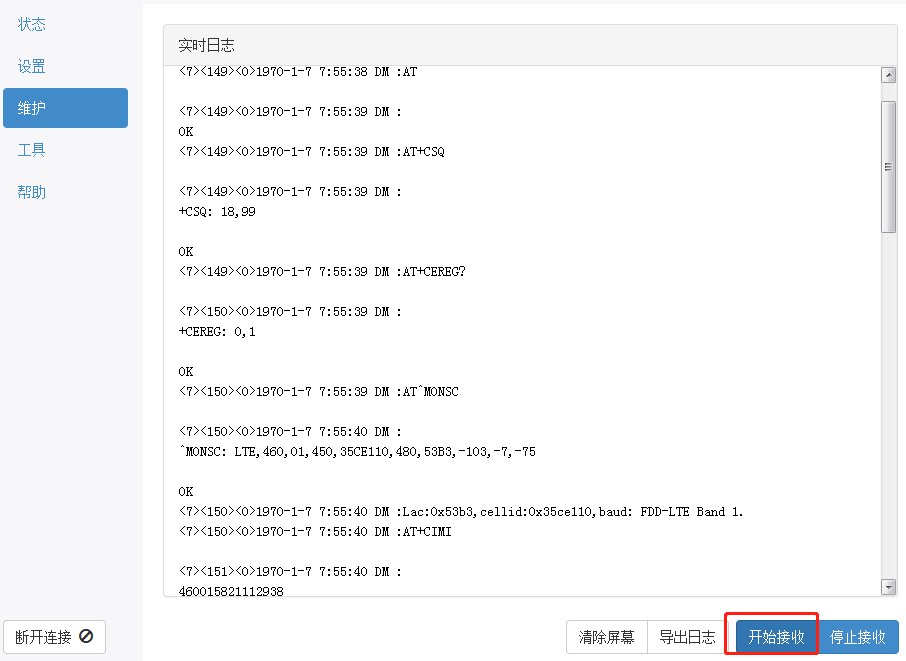Open the 状态 page in sidebar
Image resolution: width=906 pixels, height=661 pixels.
[x=32, y=24]
